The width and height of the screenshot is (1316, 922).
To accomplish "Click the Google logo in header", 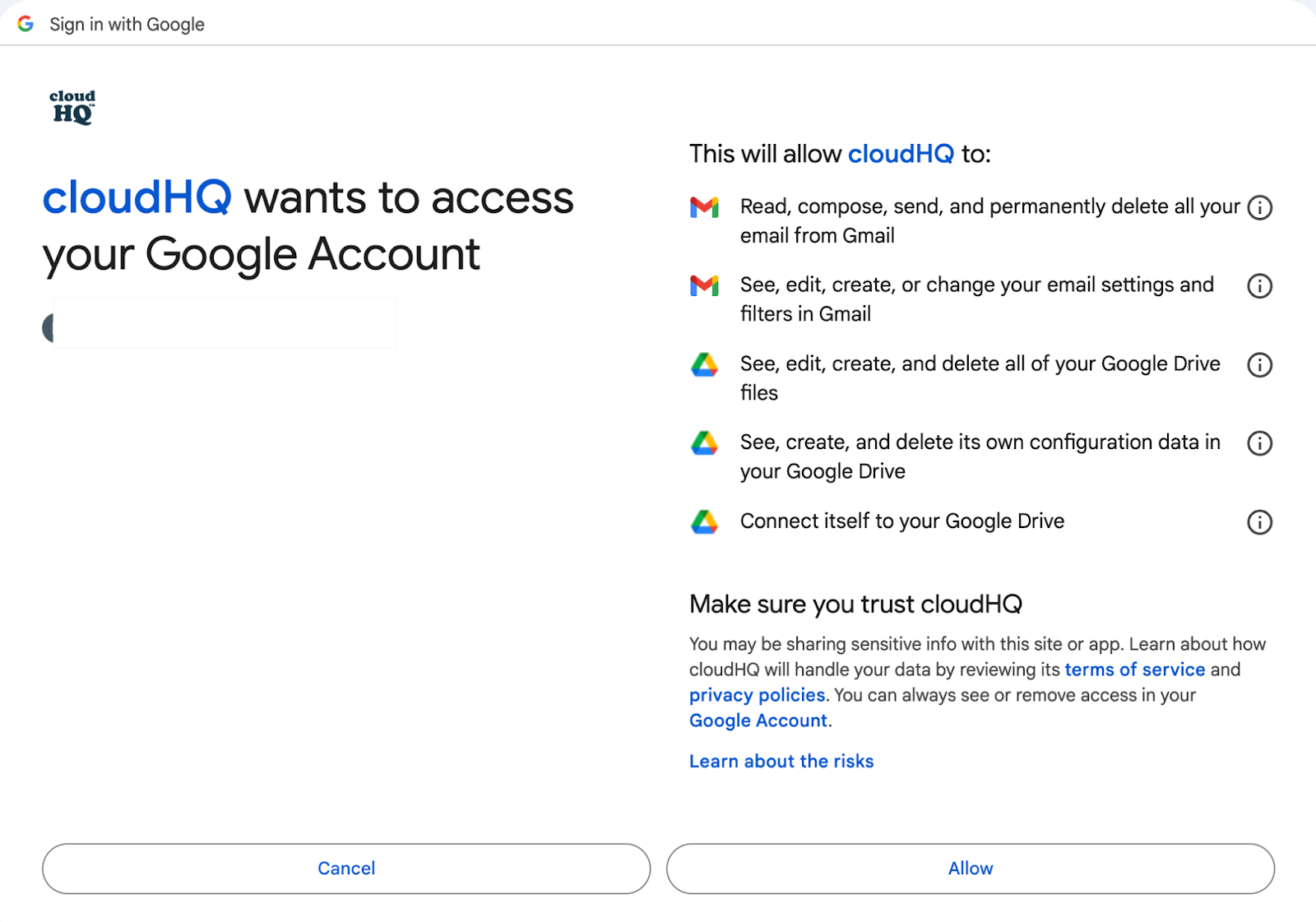I will 25,24.
